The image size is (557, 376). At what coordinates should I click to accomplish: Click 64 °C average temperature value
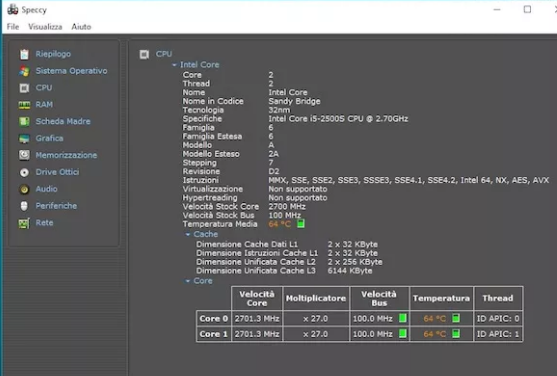[x=279, y=224]
